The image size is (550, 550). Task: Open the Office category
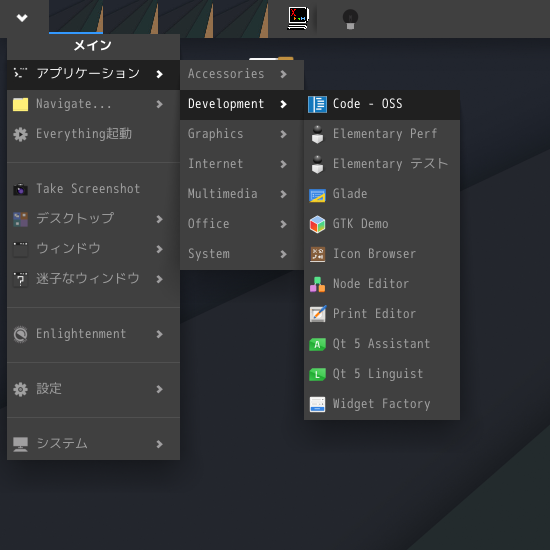click(x=242, y=224)
